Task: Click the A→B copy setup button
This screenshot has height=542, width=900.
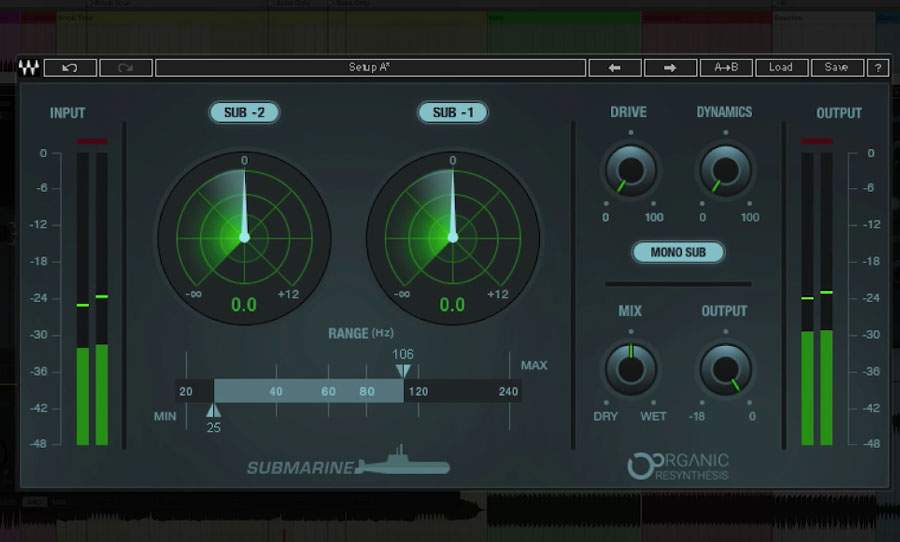Action: pyautogui.click(x=726, y=68)
